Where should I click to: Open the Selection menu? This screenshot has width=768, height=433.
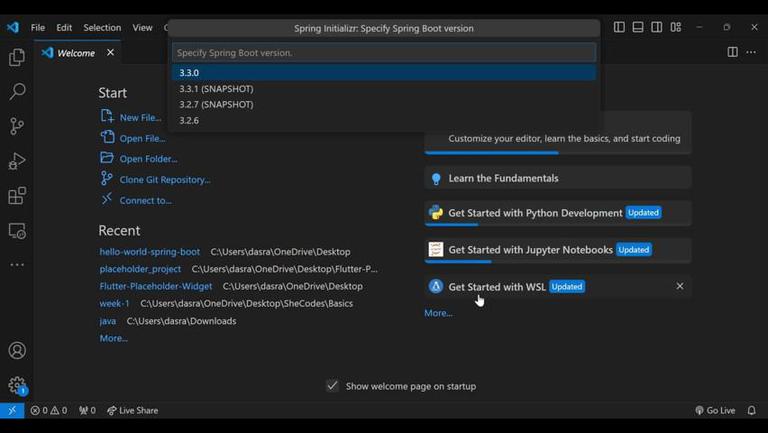coord(102,28)
